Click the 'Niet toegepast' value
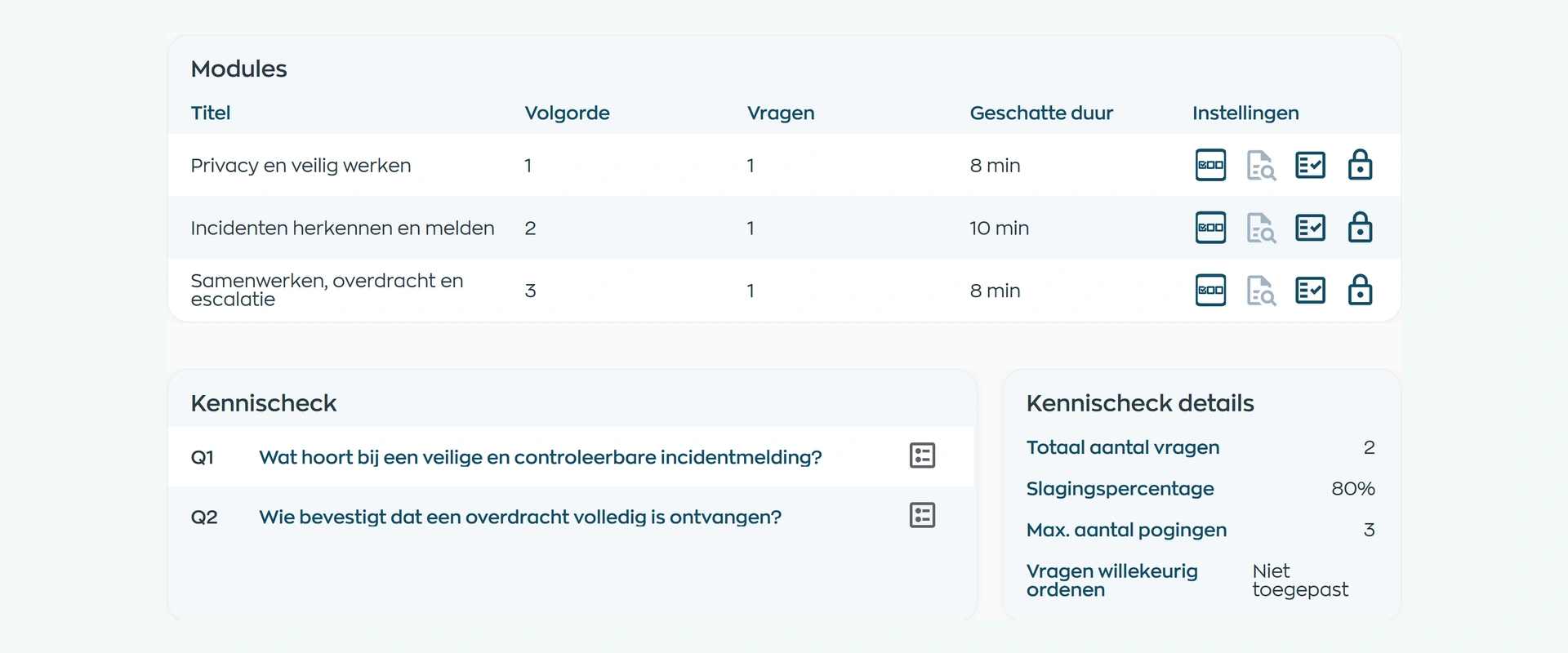This screenshot has width=1568, height=653. [x=1300, y=580]
